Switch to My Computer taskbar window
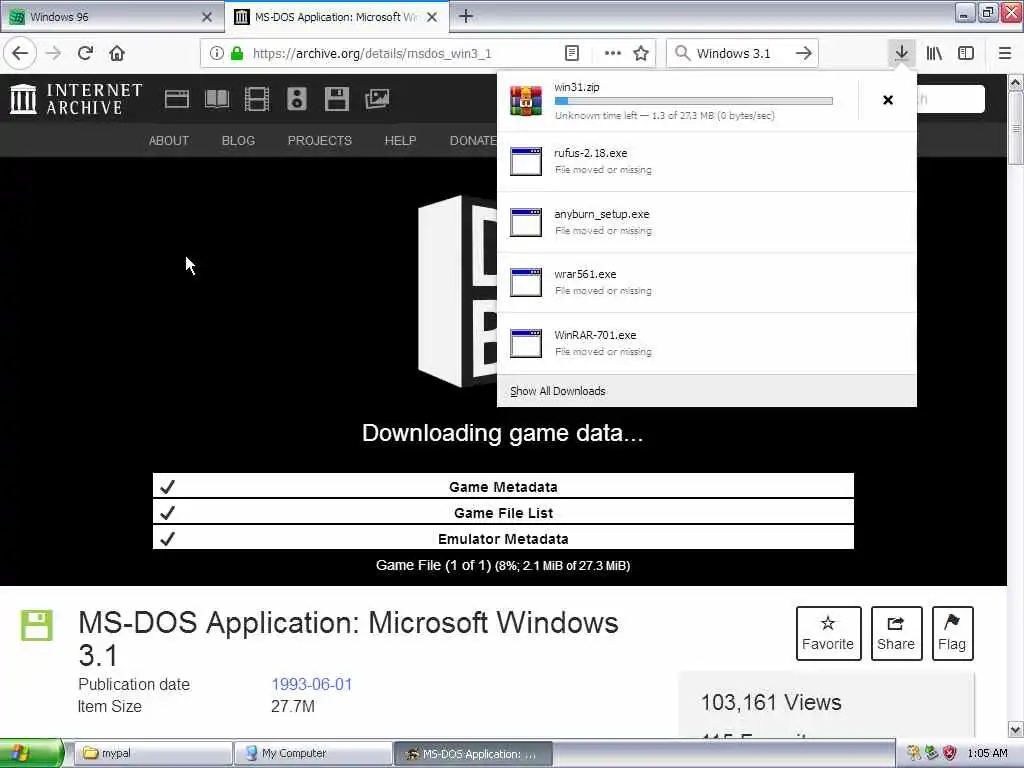The width and height of the screenshot is (1024, 768). [x=313, y=753]
